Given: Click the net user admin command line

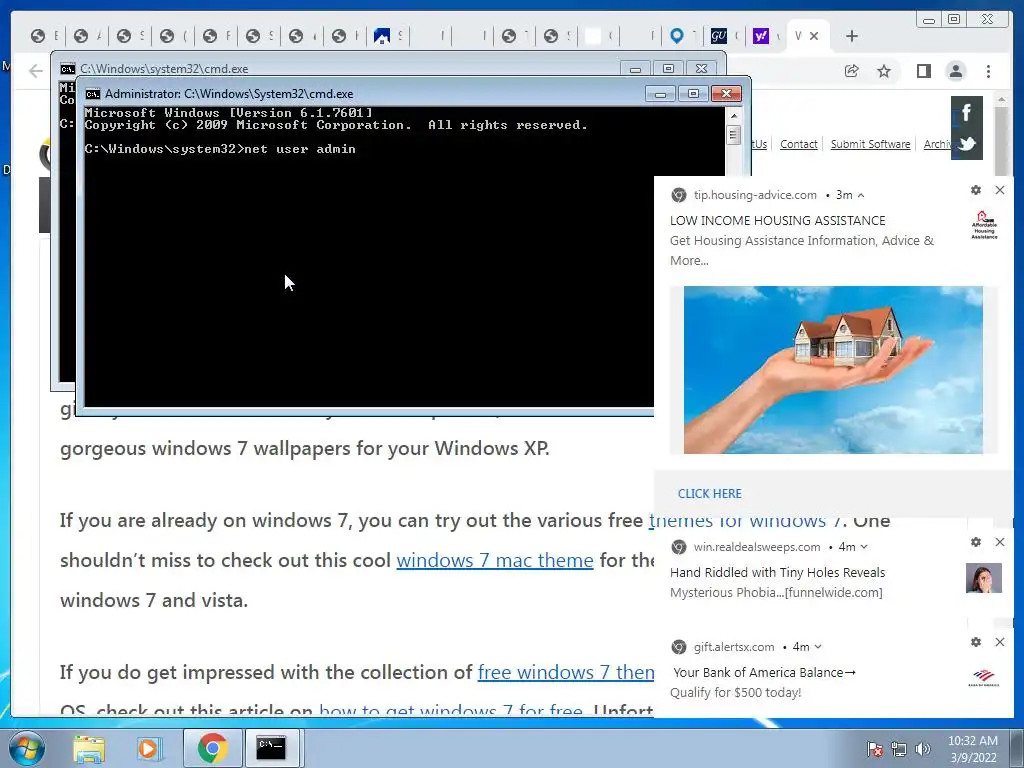Looking at the screenshot, I should click(220, 149).
